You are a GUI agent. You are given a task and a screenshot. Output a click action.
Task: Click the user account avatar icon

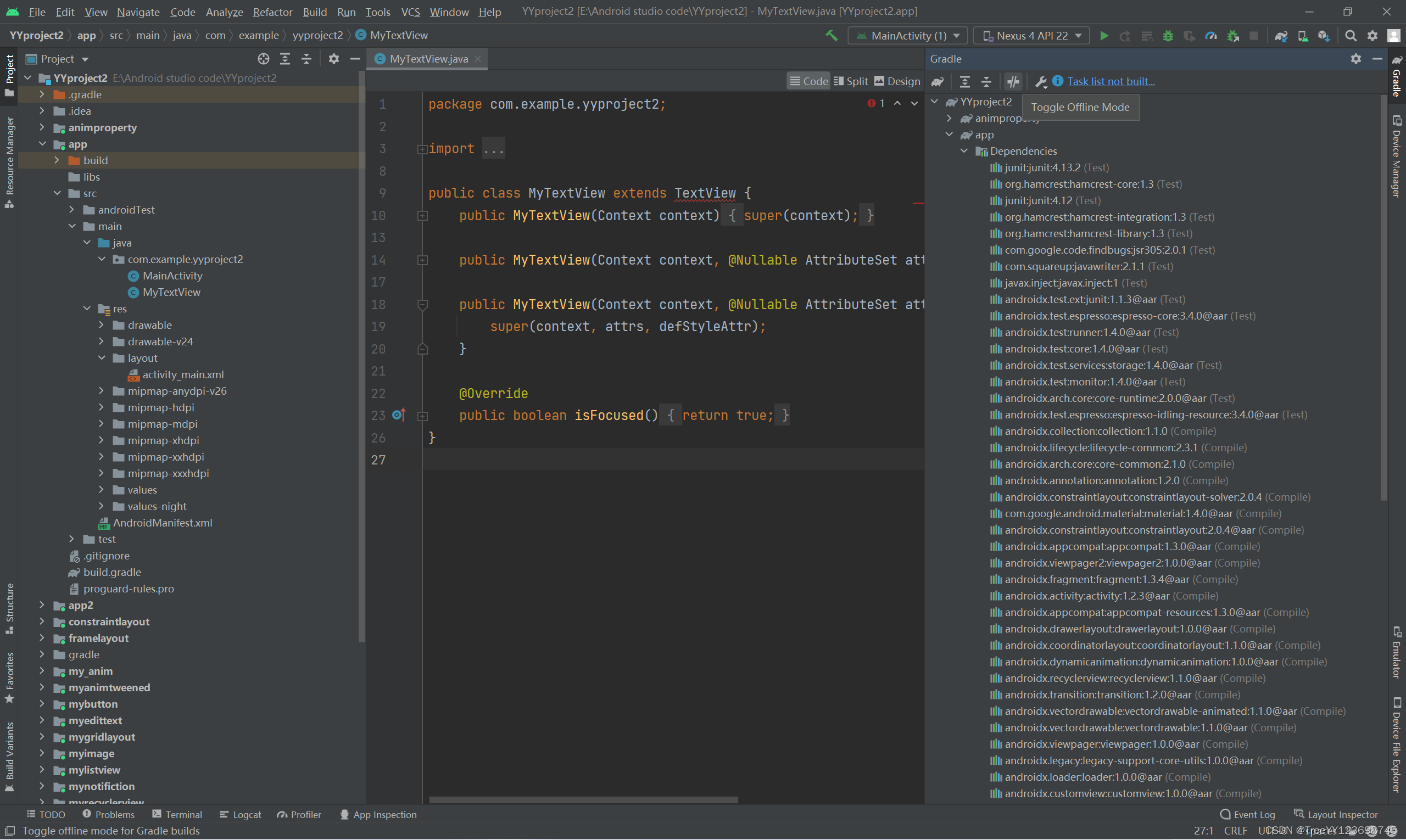[1393, 36]
